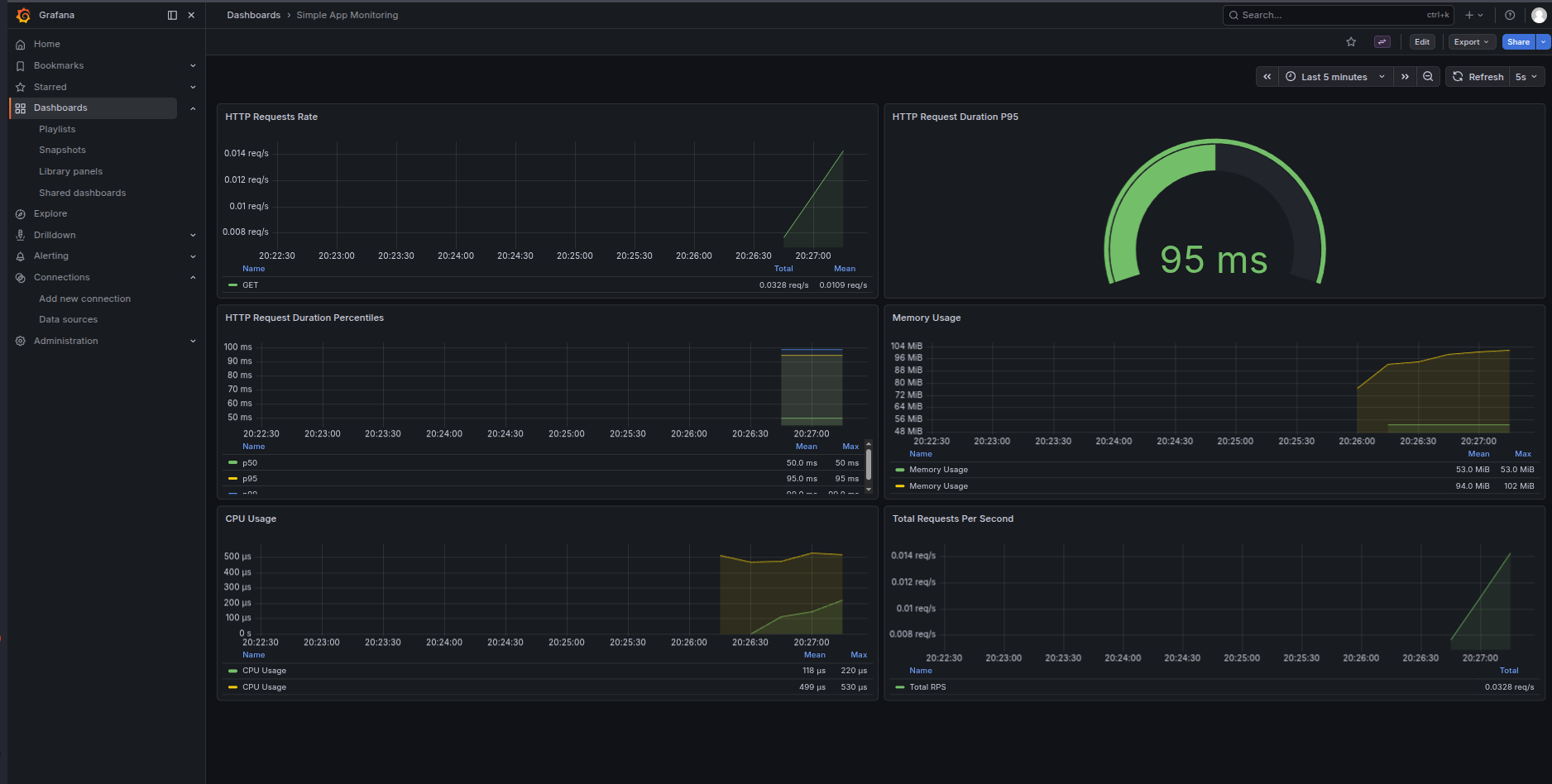This screenshot has height=784, width=1552.
Task: Open Home in sidebar
Action: (47, 44)
